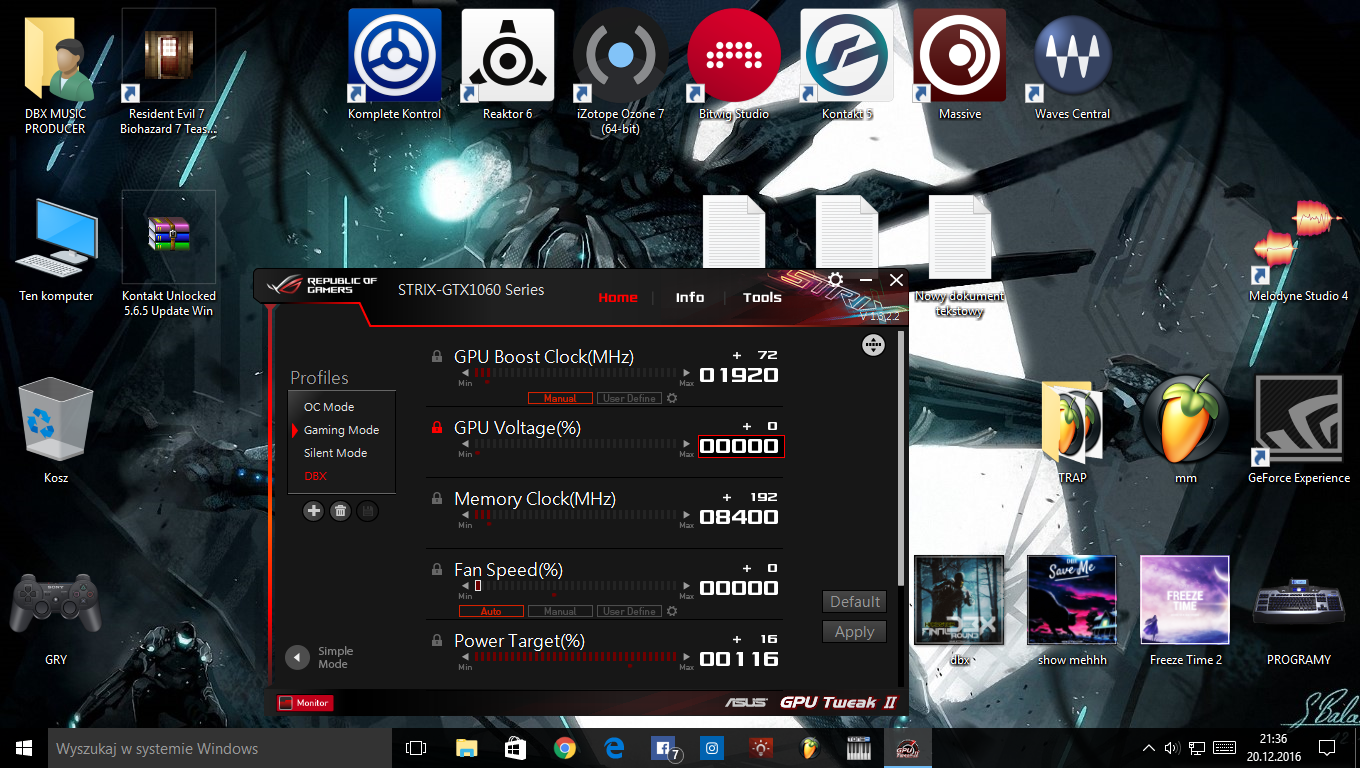The image size is (1360, 768).
Task: Select the Kontakt 5 desktop shortcut
Action: tap(847, 66)
